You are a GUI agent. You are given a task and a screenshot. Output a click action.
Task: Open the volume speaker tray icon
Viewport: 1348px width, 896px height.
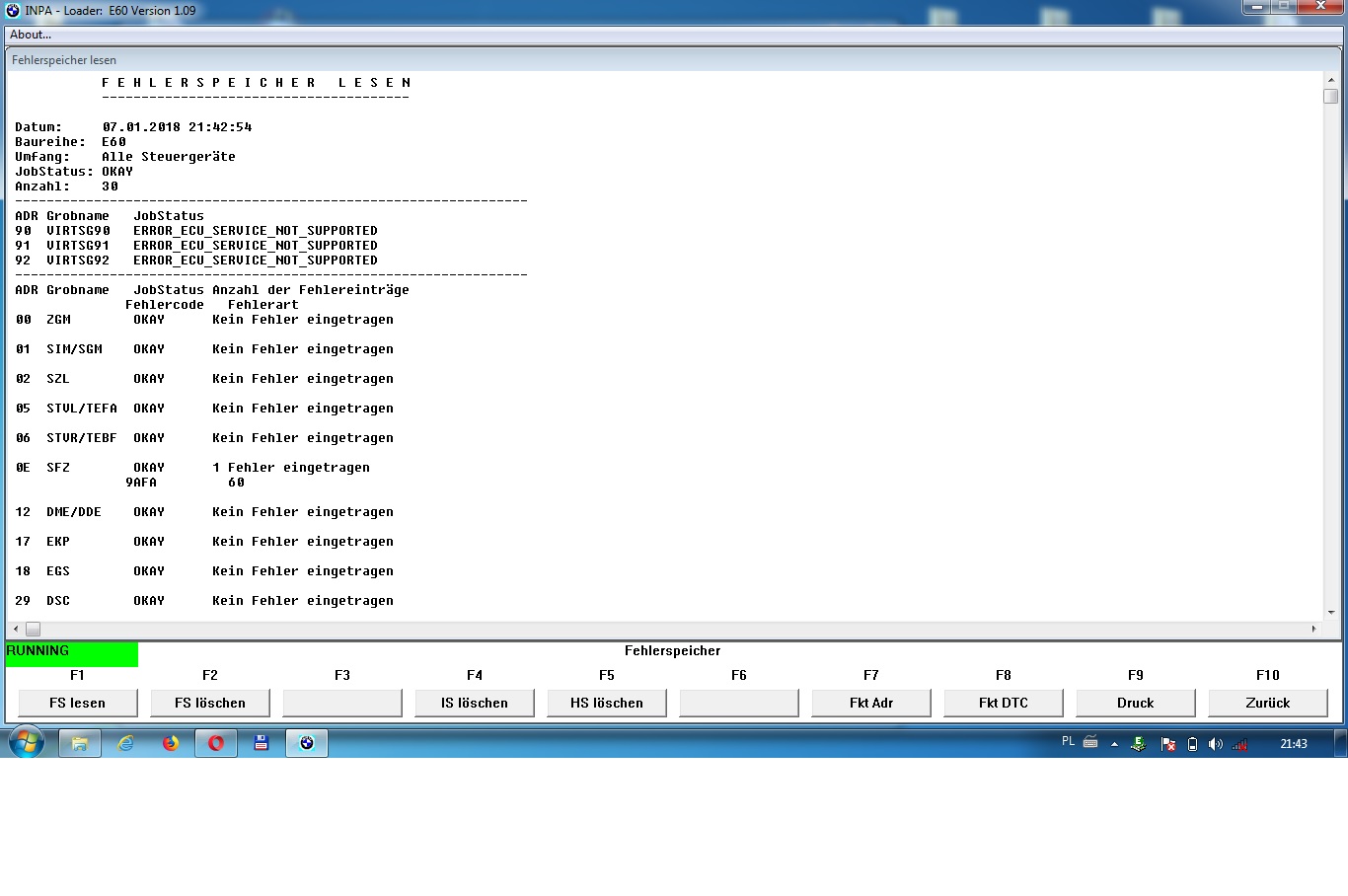point(1215,744)
